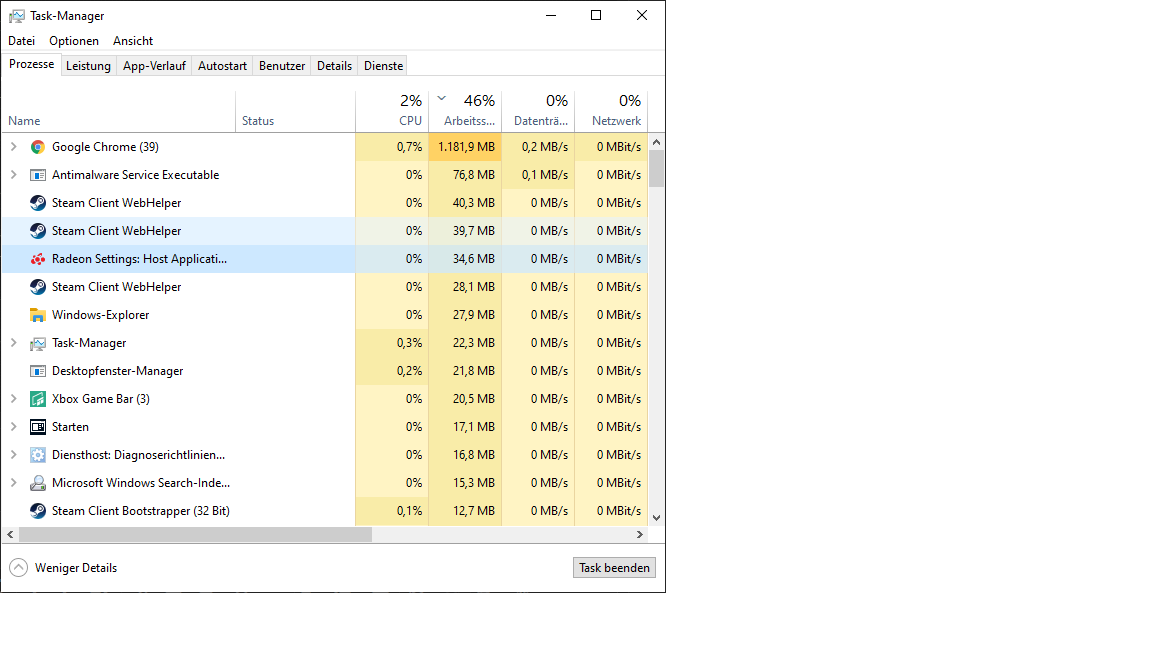
Task: Maximize the Task-Manager window
Action: 596,15
